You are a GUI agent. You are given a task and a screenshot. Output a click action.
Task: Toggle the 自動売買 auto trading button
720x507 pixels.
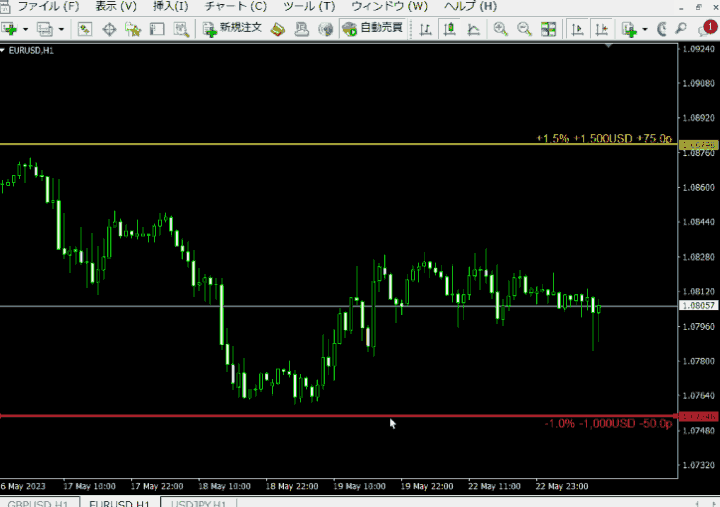pyautogui.click(x=372, y=28)
